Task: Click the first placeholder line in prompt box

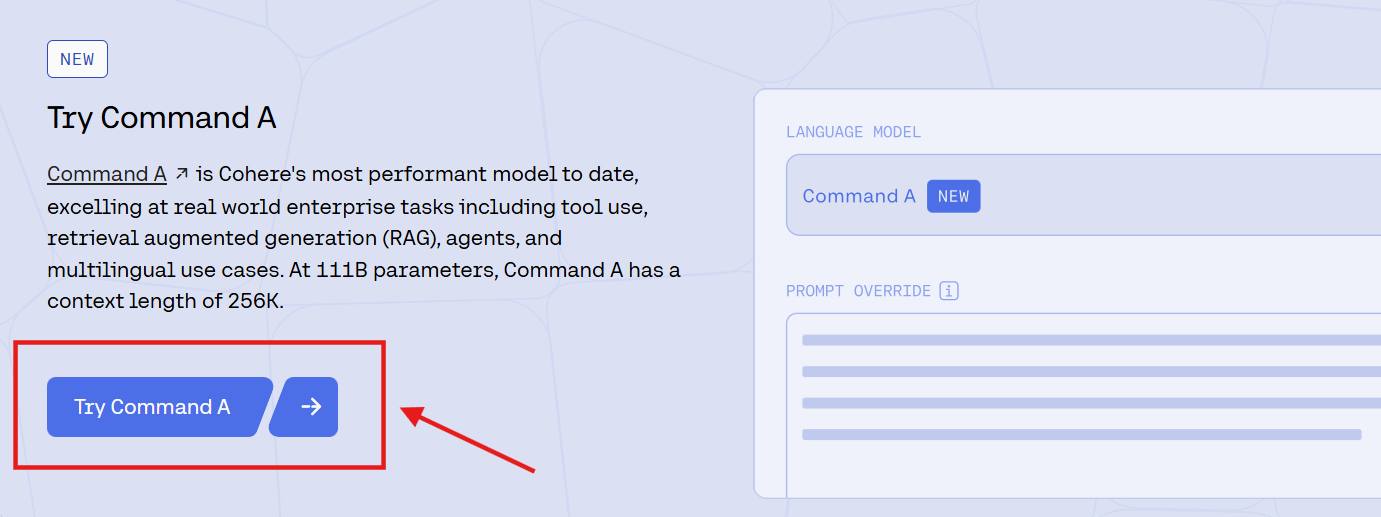Action: (x=1090, y=340)
